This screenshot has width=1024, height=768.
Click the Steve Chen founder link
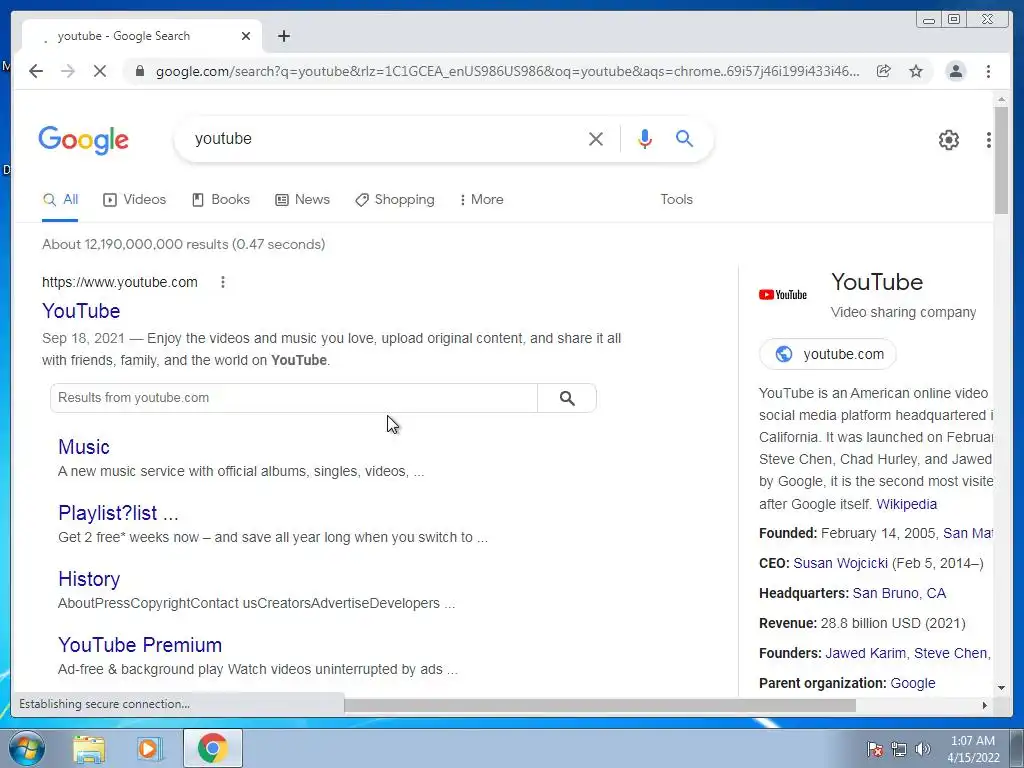[950, 653]
